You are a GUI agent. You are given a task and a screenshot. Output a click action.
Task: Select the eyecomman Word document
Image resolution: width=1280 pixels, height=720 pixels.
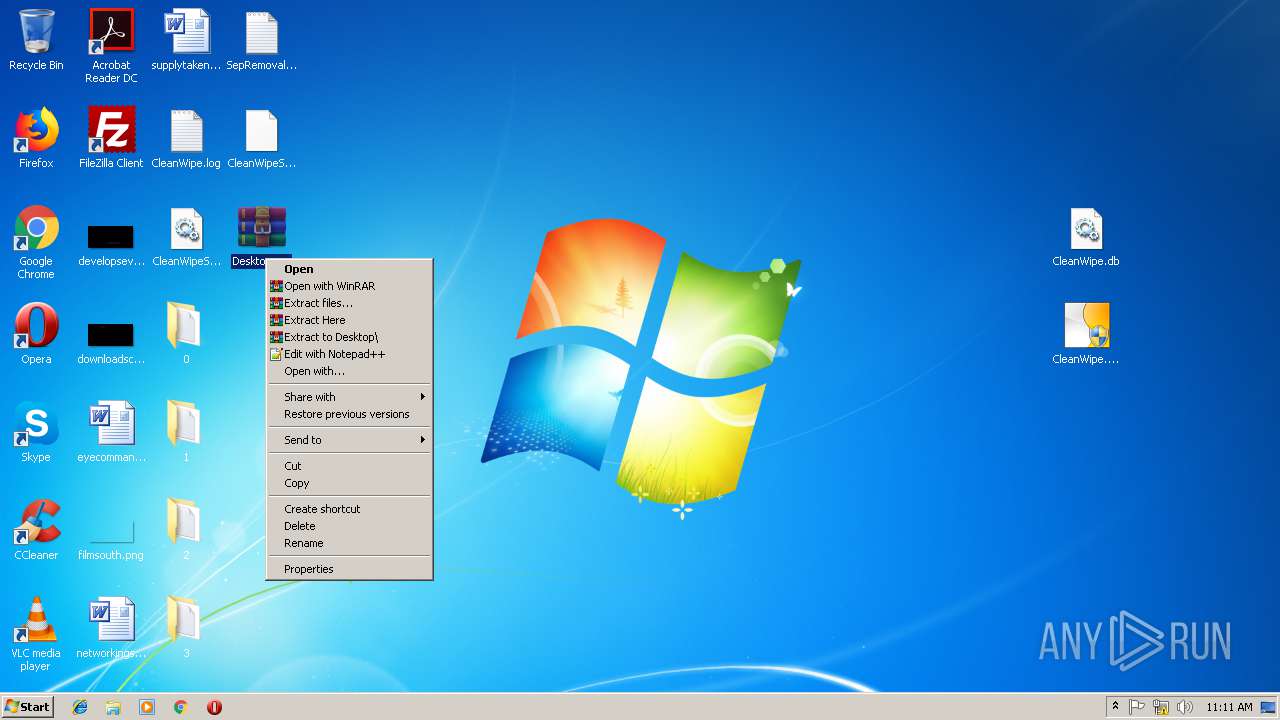click(x=111, y=432)
